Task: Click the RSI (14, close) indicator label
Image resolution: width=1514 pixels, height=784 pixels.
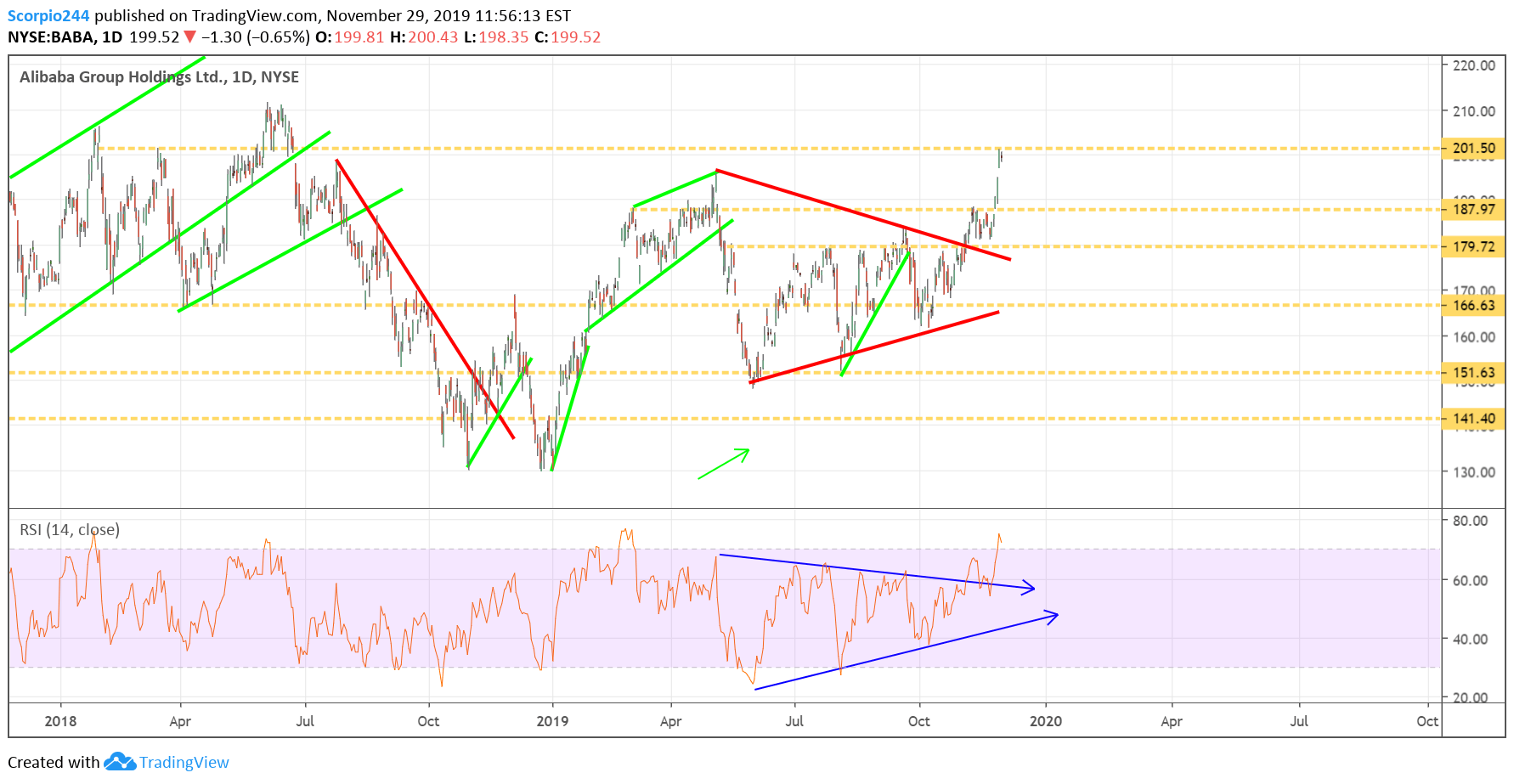Action: (70, 530)
